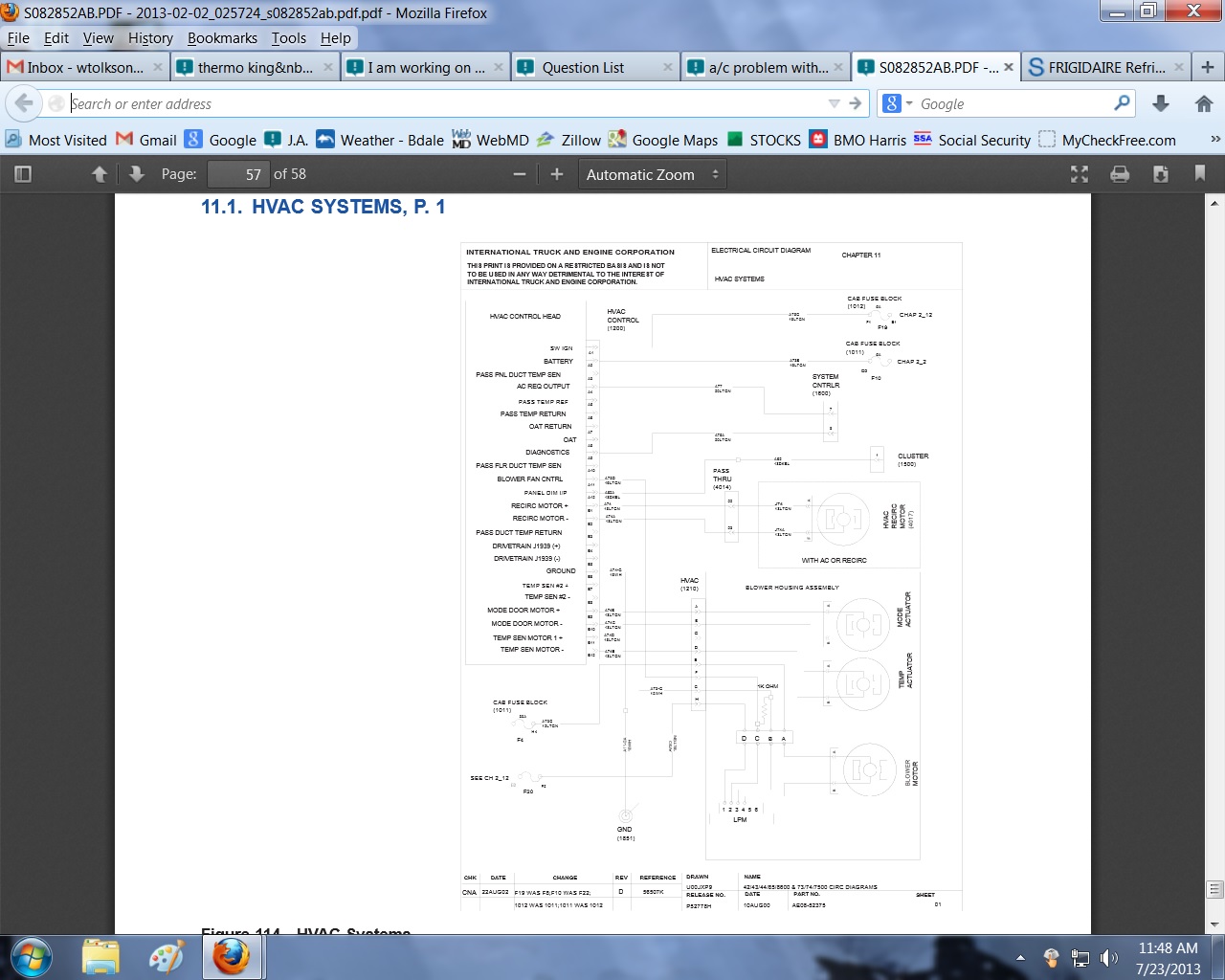1225x980 pixels.
Task: Open the volume speaker tray icon
Action: (1108, 957)
